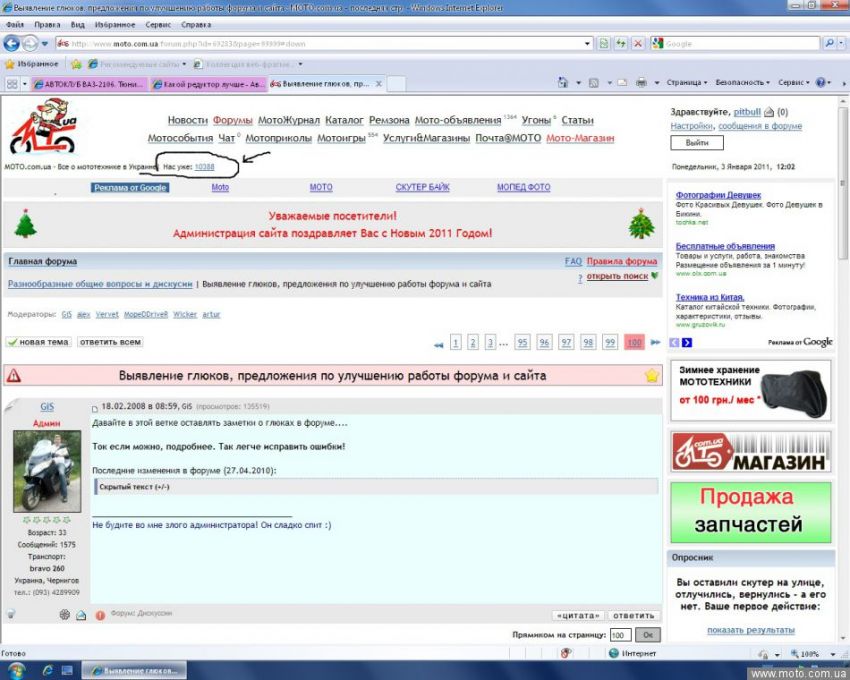Image resolution: width=850 pixels, height=680 pixels.
Task: Switch to the 'АВТОКЛУБ ВАЗ-2106' browser tab
Action: [90, 84]
